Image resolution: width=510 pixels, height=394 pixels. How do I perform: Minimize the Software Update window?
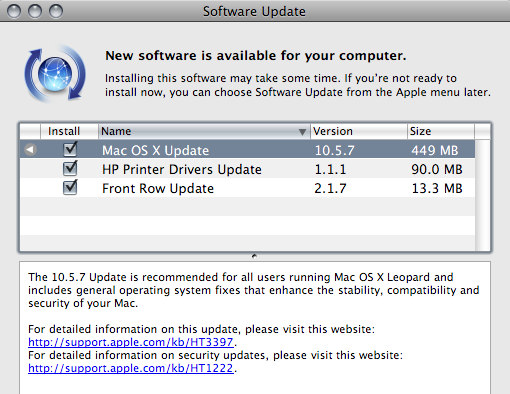click(x=35, y=11)
